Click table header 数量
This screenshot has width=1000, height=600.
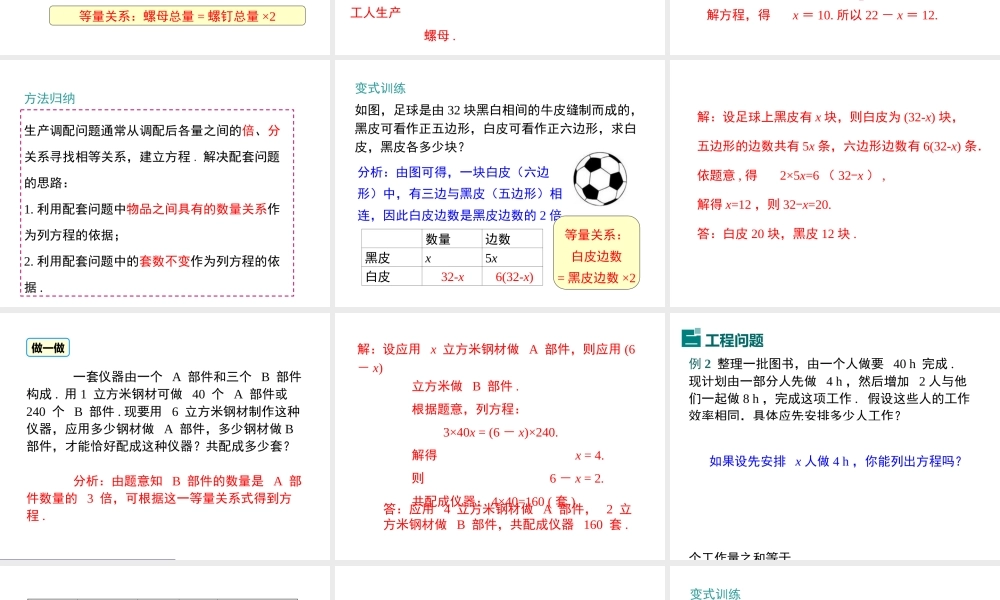(452, 239)
